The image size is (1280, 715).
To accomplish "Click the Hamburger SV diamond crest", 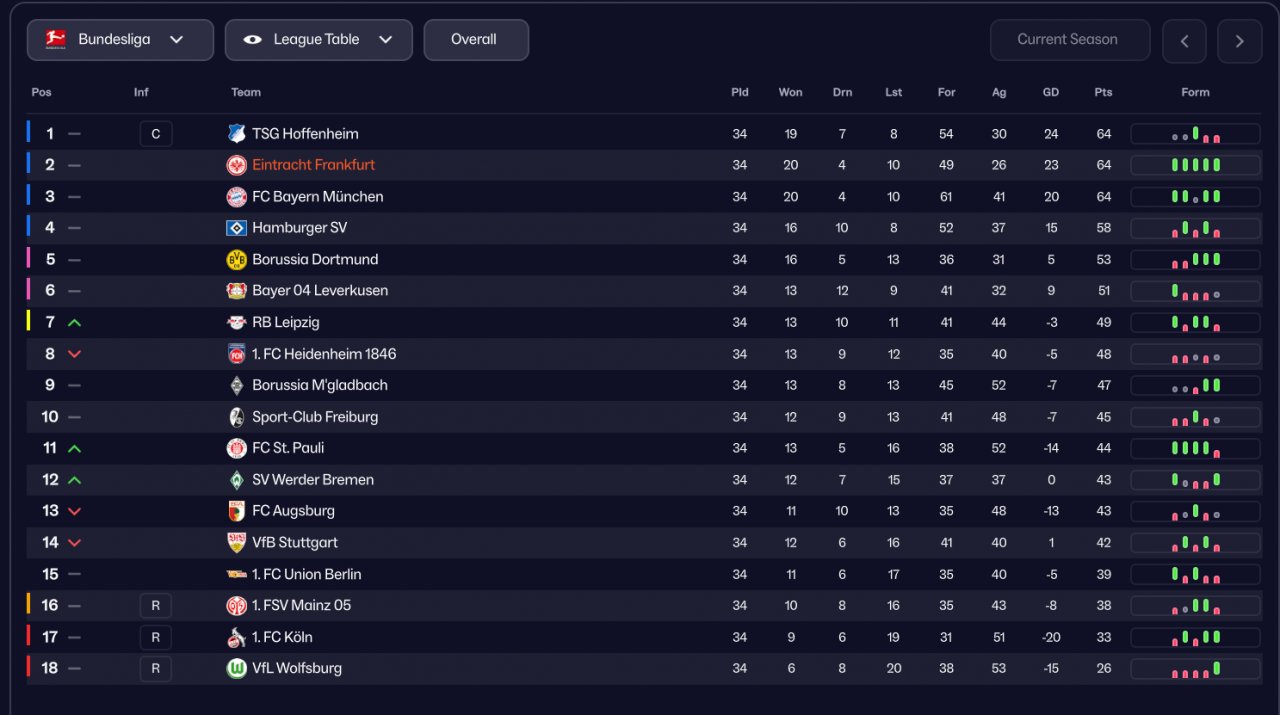I will click(x=236, y=228).
